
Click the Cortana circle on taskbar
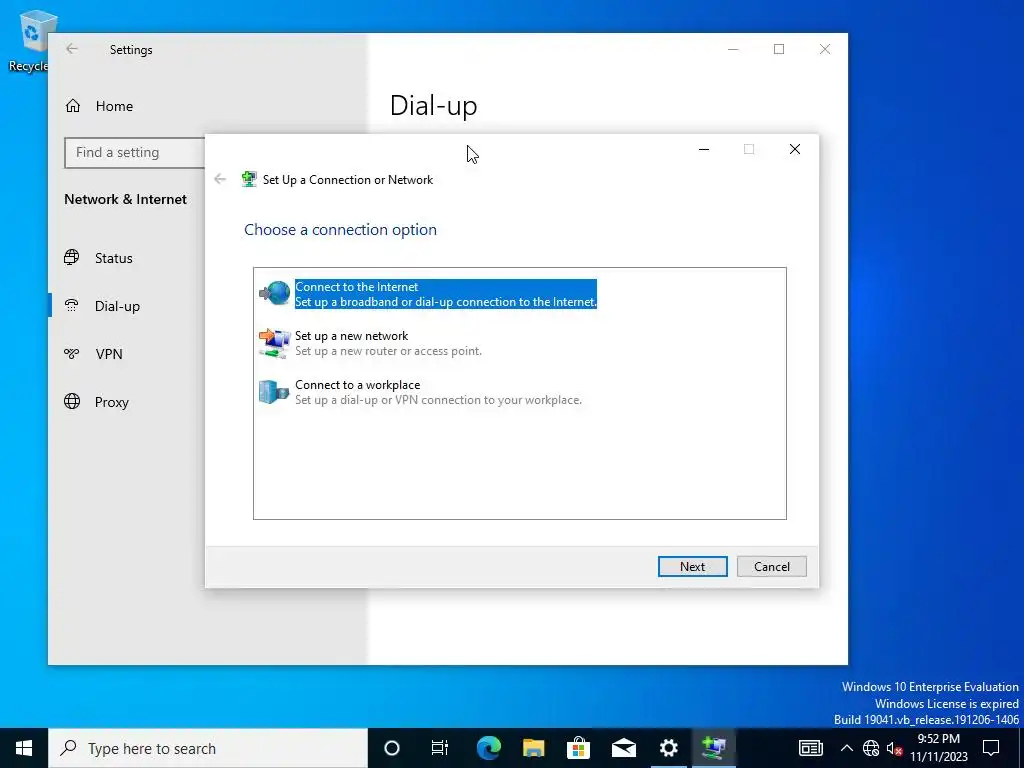click(x=392, y=748)
